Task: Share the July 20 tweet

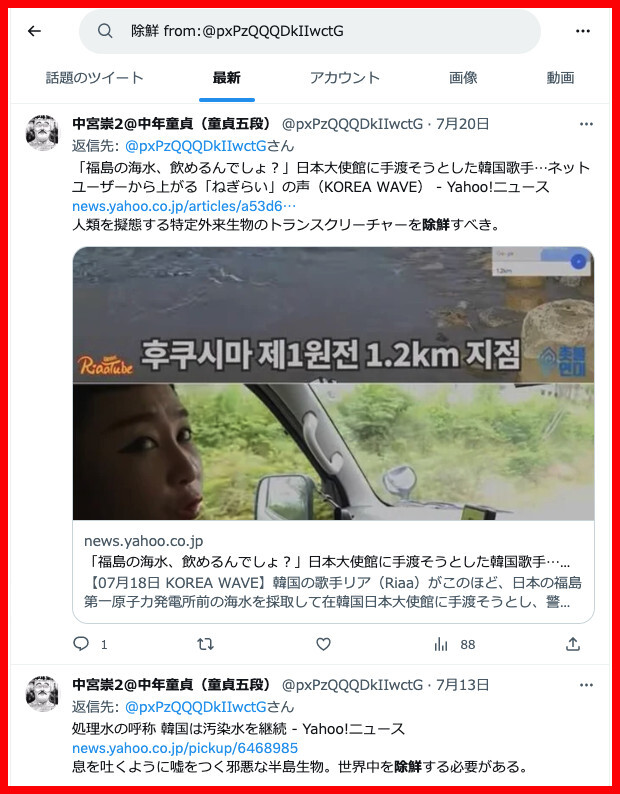Action: pyautogui.click(x=572, y=644)
